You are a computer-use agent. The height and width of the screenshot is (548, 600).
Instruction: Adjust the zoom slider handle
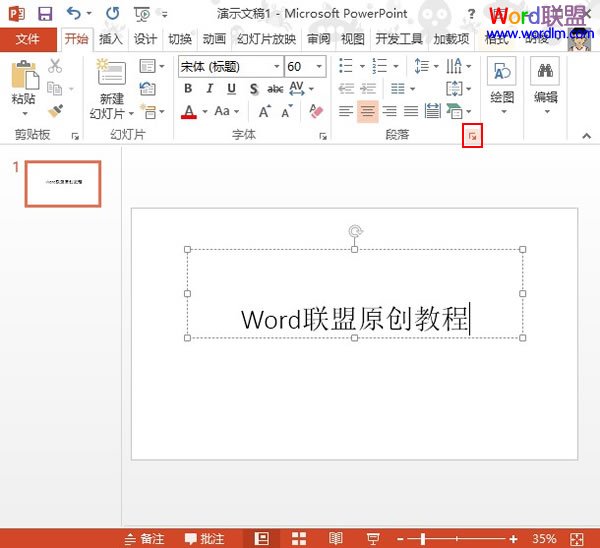(423, 539)
